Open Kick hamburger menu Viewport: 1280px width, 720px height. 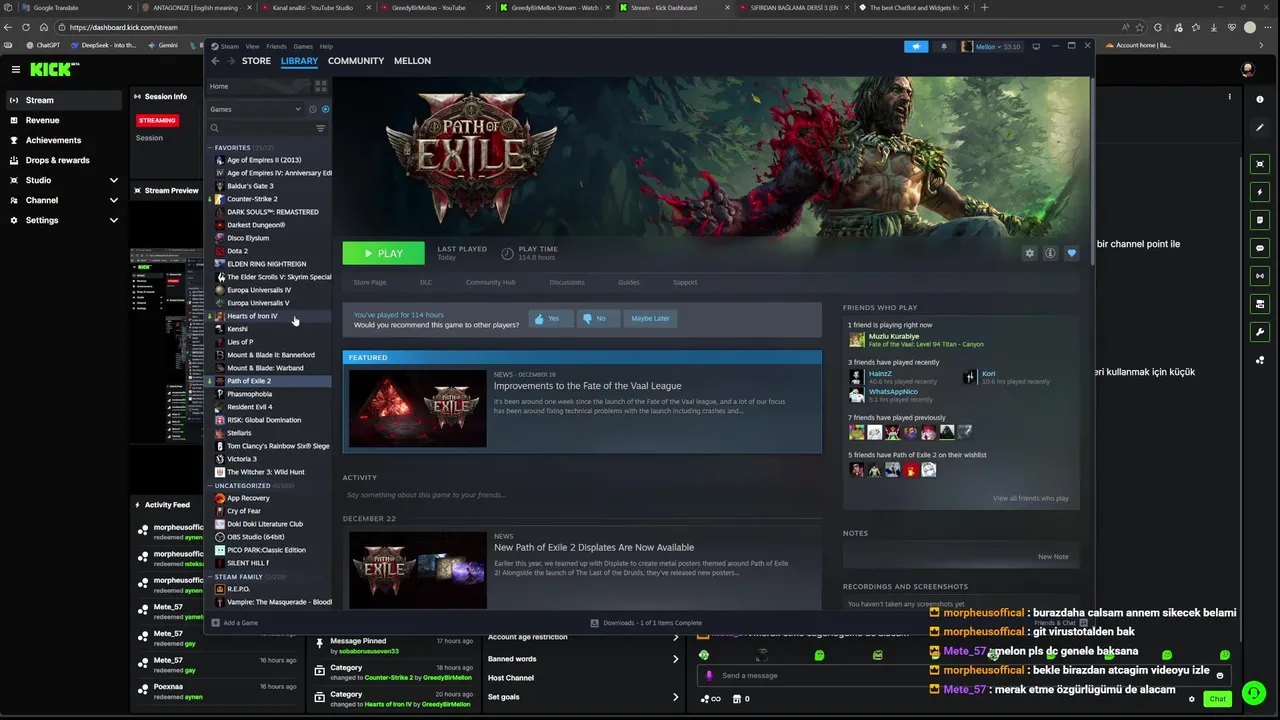pos(16,69)
